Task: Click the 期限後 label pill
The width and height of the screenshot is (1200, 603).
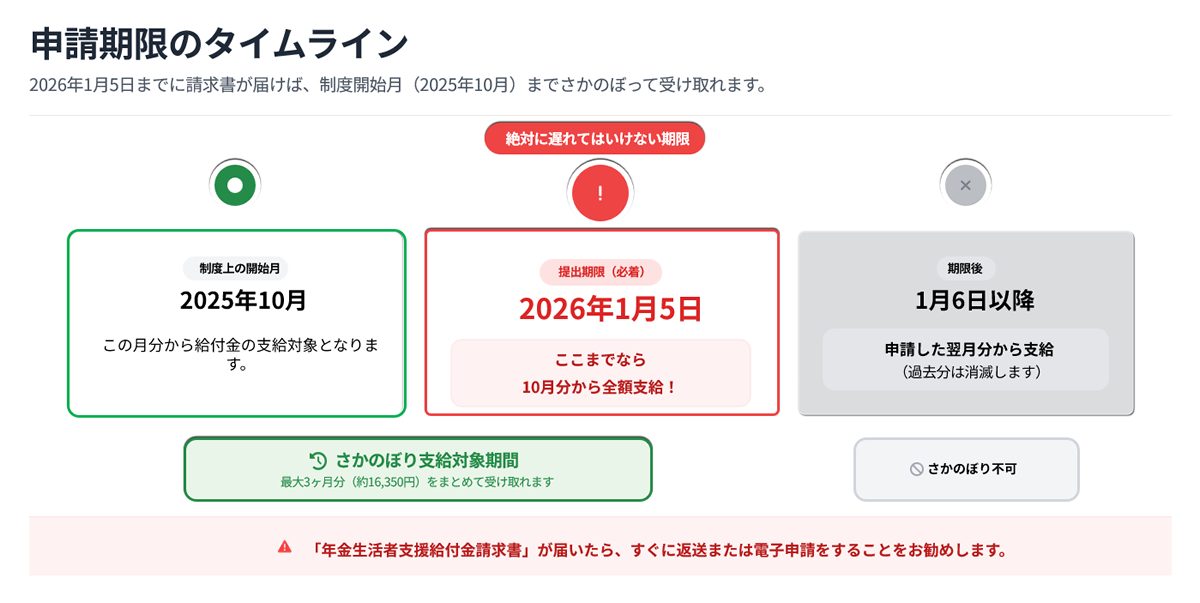Action: tap(966, 268)
